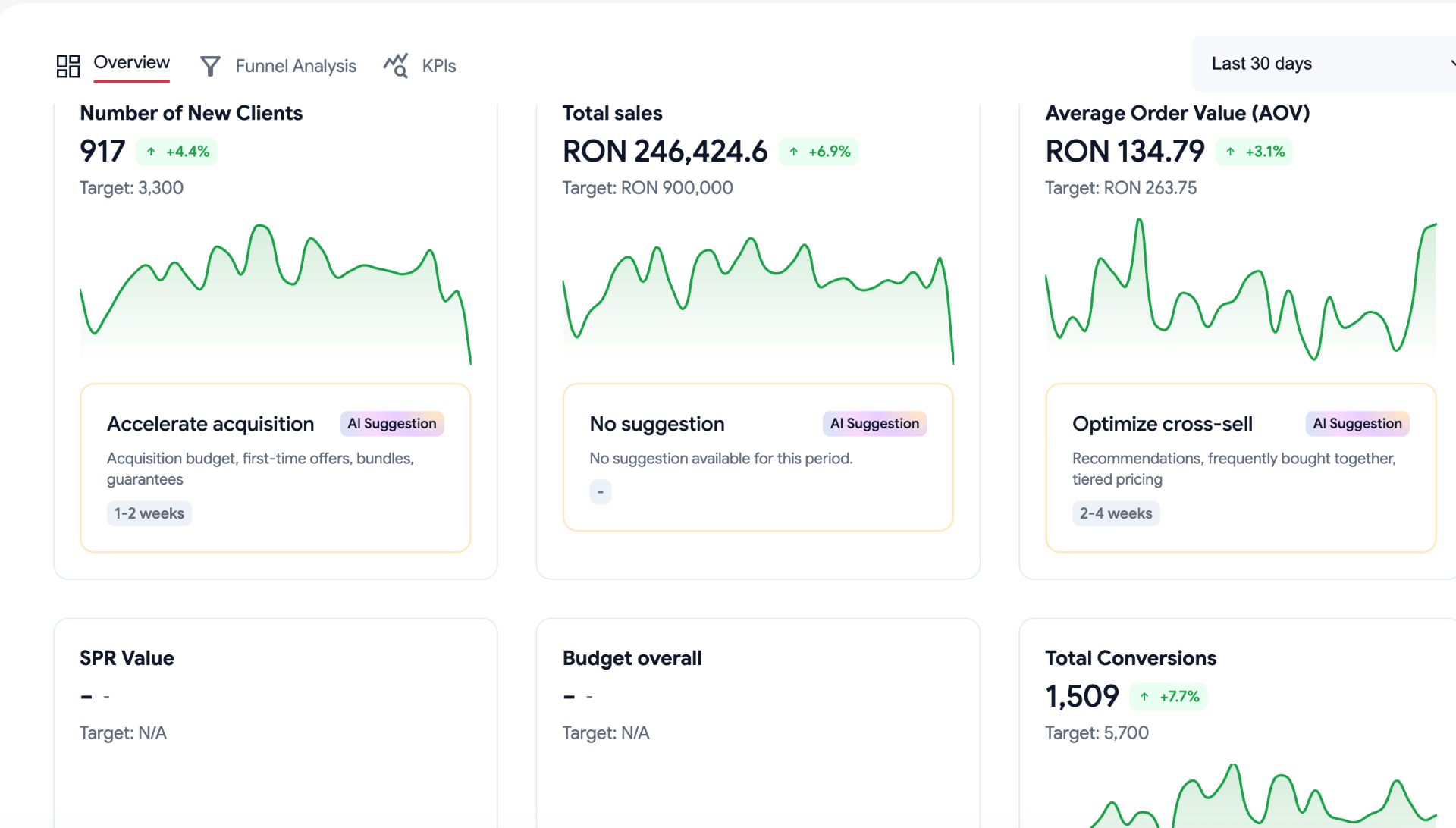
Task: Click the 2-4 weeks tag
Action: 1116,513
